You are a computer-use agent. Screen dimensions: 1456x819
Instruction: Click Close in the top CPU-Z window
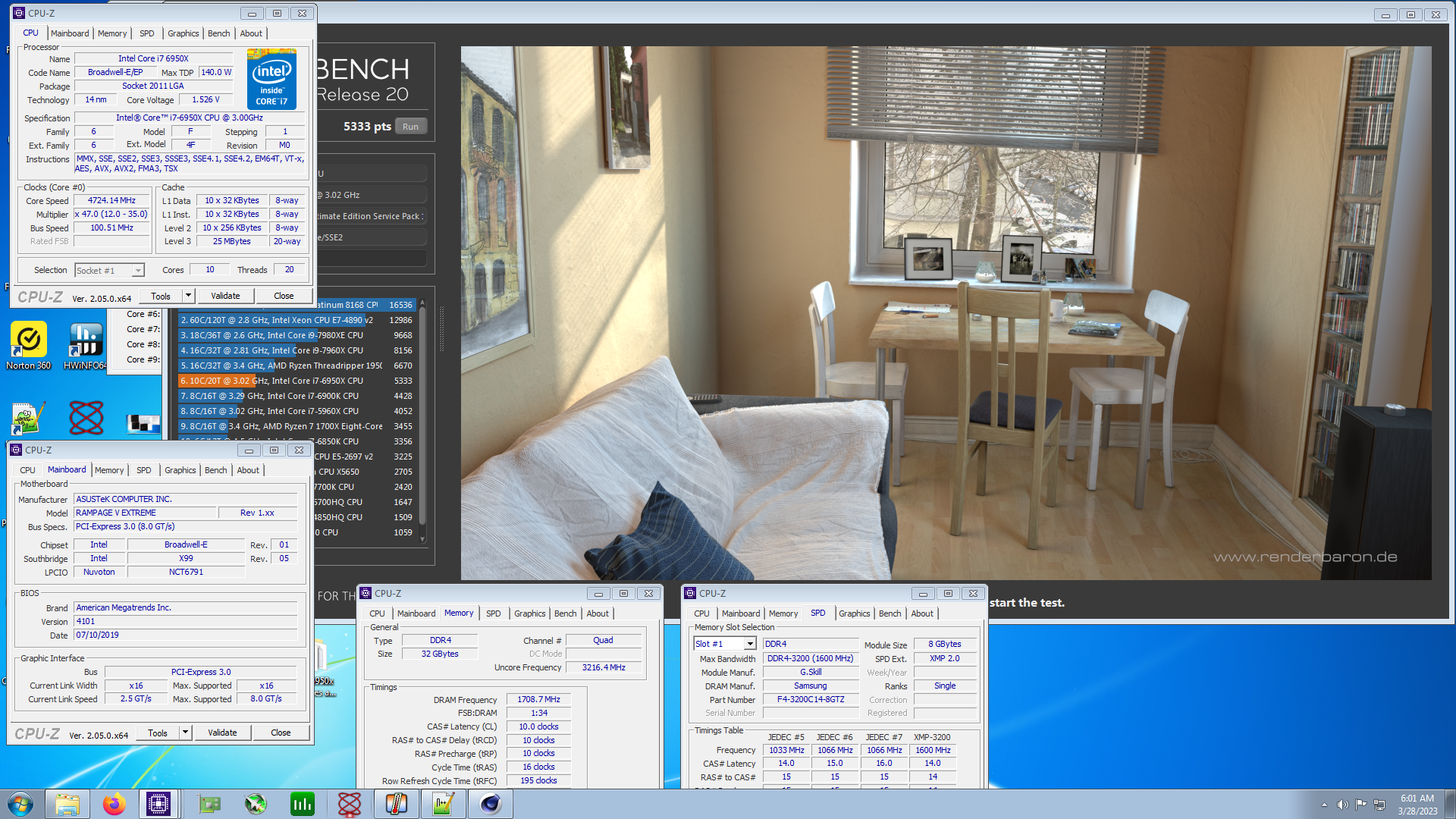(284, 296)
